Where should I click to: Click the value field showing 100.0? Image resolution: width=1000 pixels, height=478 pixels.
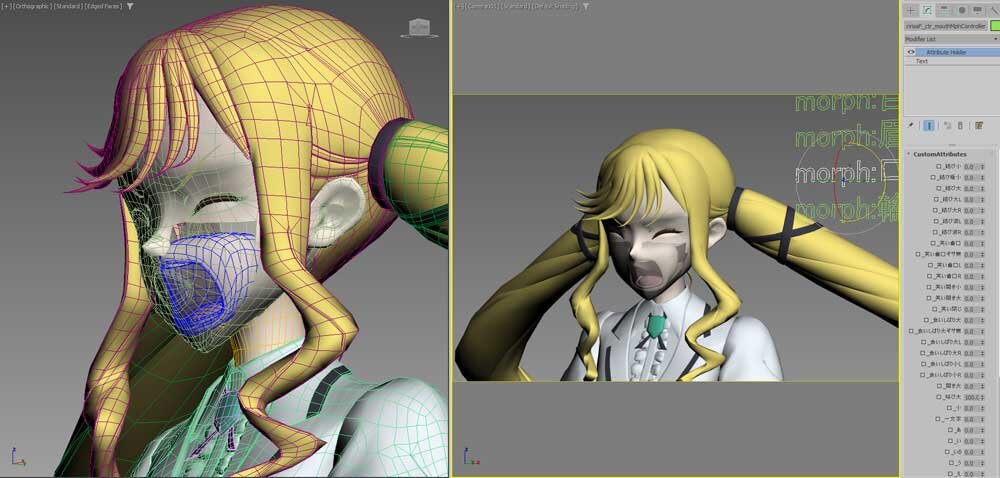pos(972,397)
